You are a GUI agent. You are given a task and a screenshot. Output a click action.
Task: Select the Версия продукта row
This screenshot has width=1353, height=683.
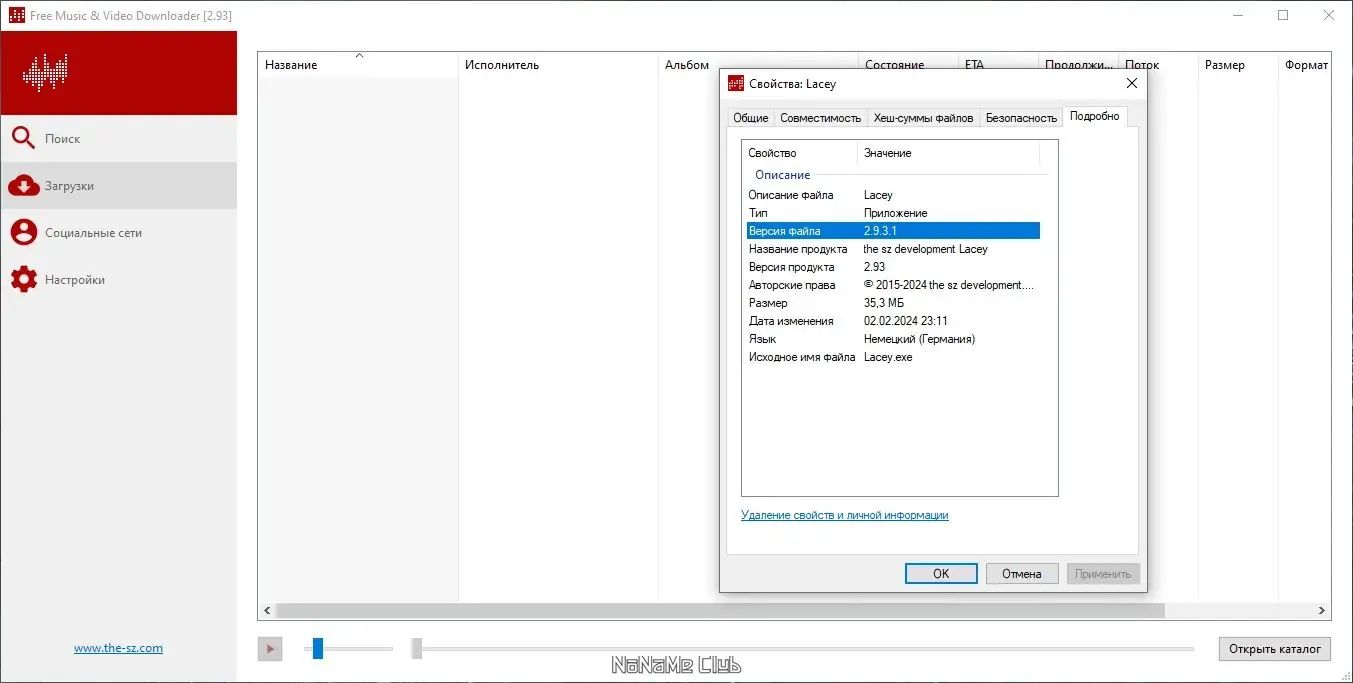pyautogui.click(x=893, y=267)
